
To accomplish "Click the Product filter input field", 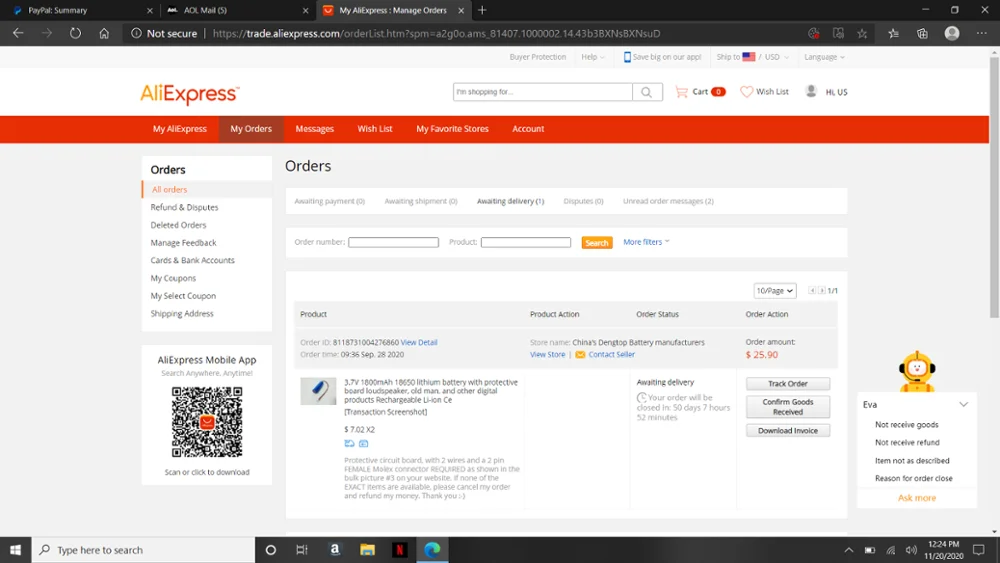I will coord(526,242).
